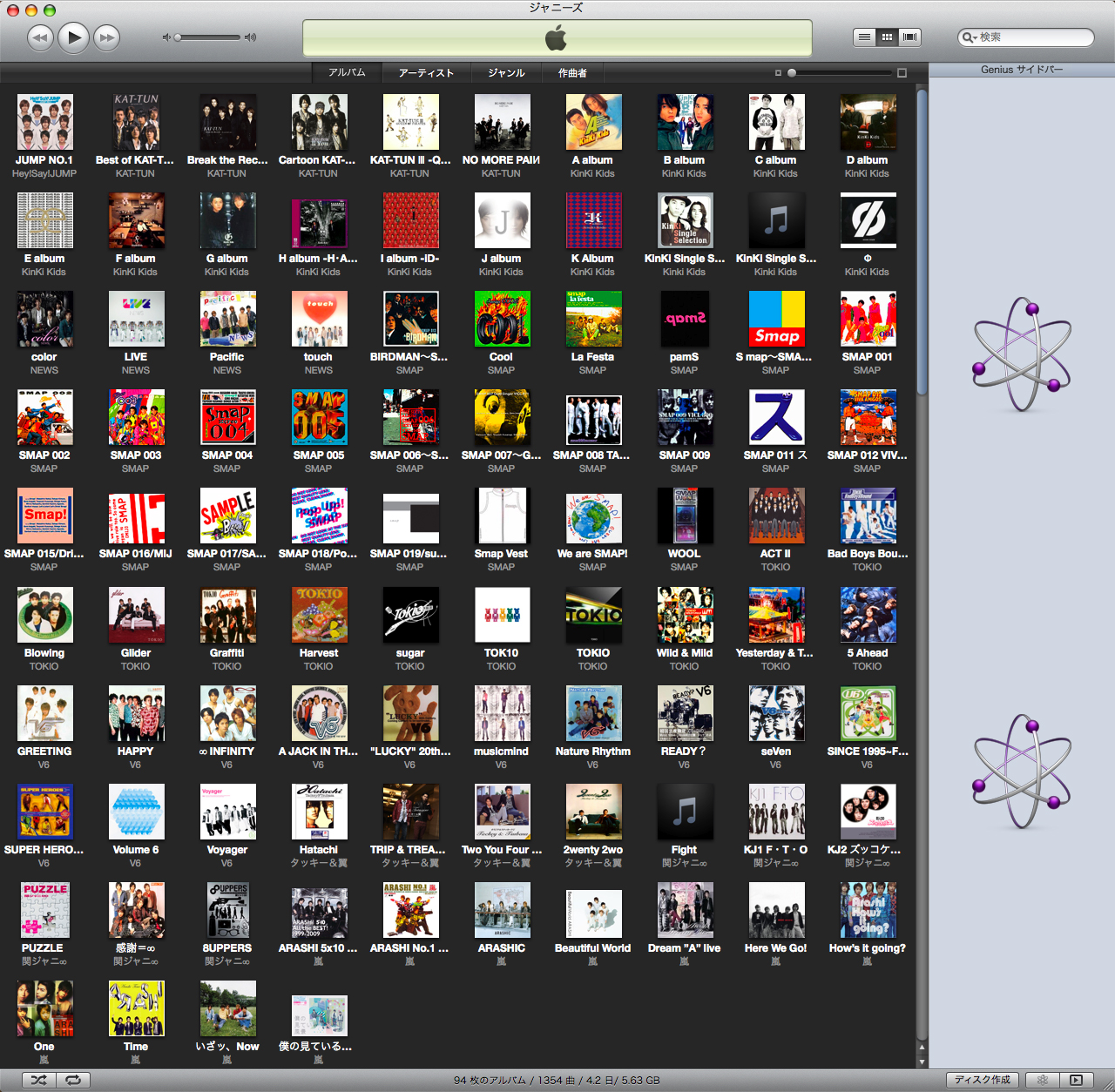Open the Best of KAT-TUN album
This screenshot has height=1092, width=1115.
tap(136, 122)
